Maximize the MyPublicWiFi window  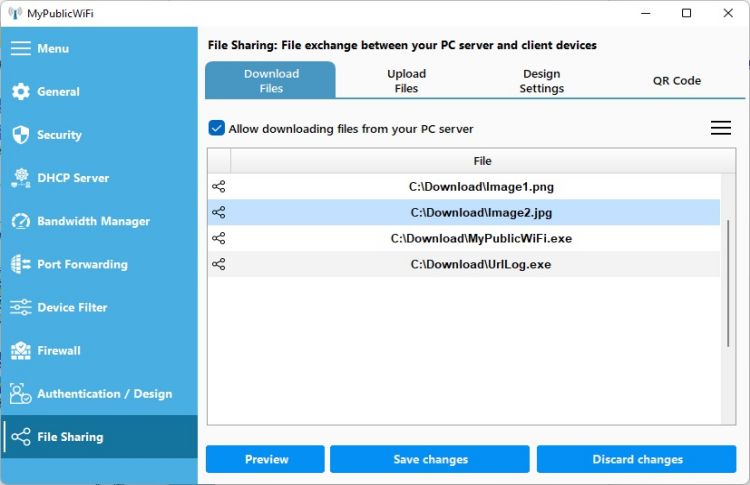(x=686, y=13)
